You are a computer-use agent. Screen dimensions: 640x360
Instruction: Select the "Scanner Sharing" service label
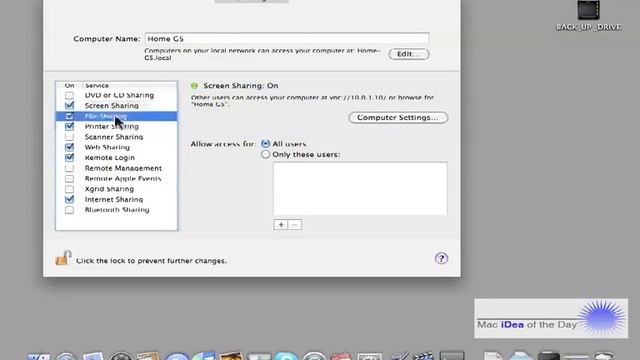click(x=114, y=137)
